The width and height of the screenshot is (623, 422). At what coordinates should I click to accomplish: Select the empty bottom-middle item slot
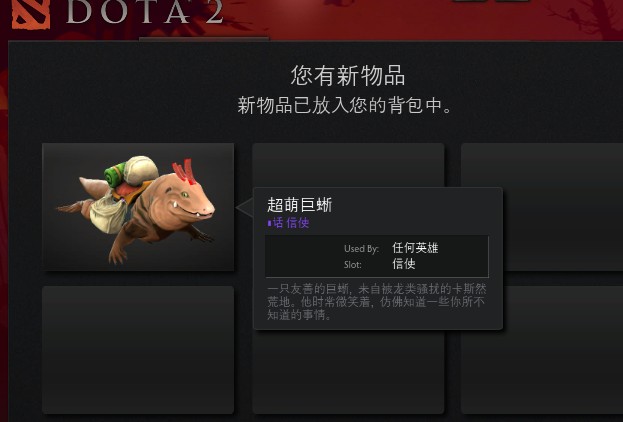point(348,372)
